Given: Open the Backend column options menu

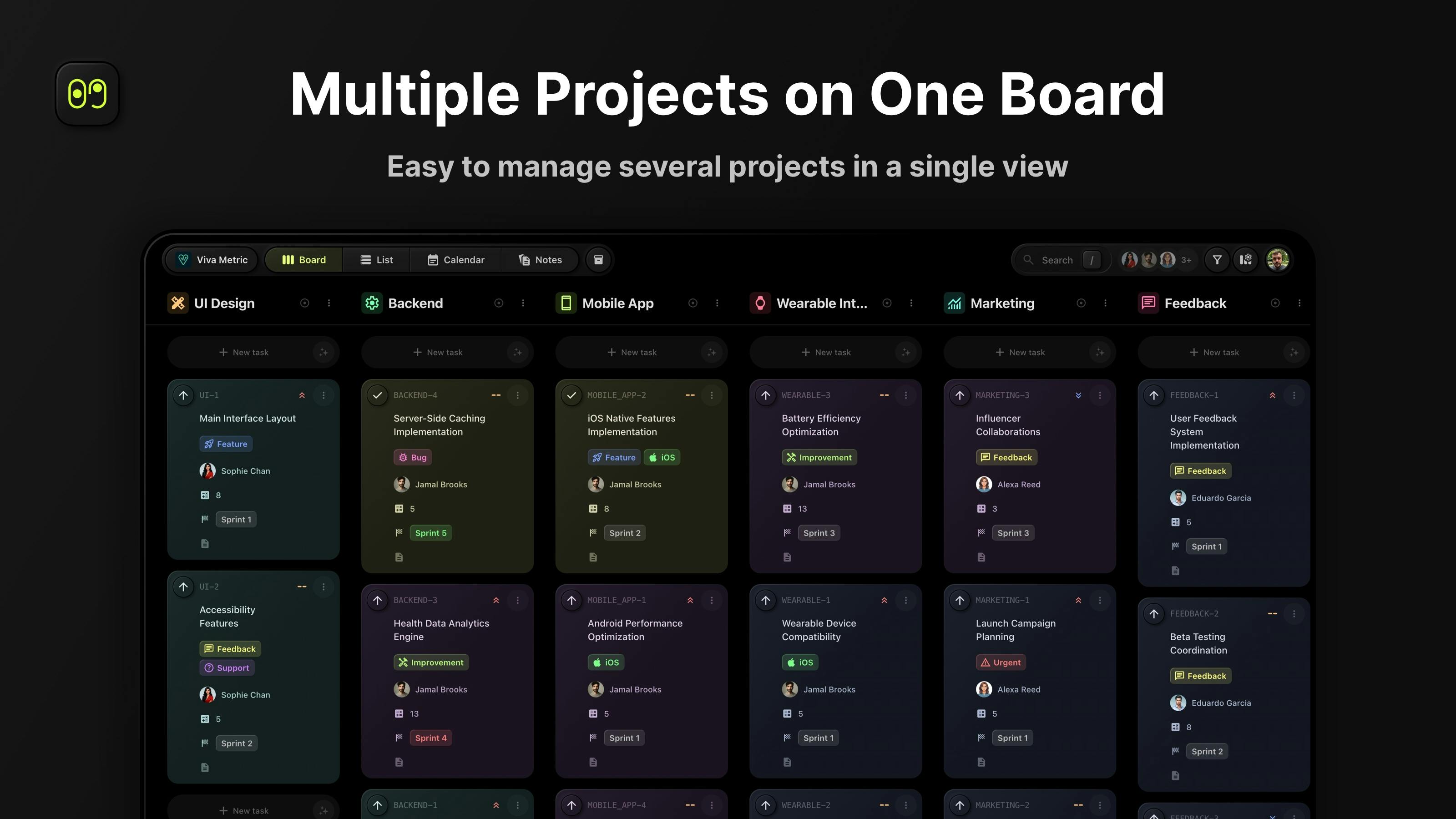Looking at the screenshot, I should [523, 303].
